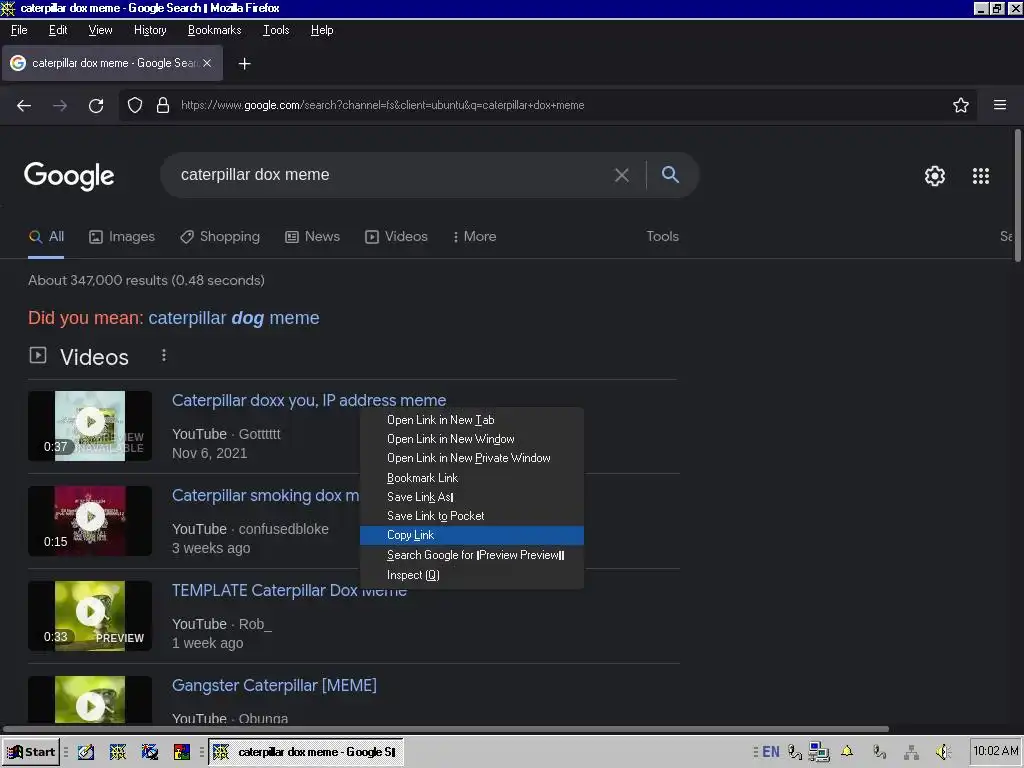Open the Windows Start button

(x=31, y=752)
